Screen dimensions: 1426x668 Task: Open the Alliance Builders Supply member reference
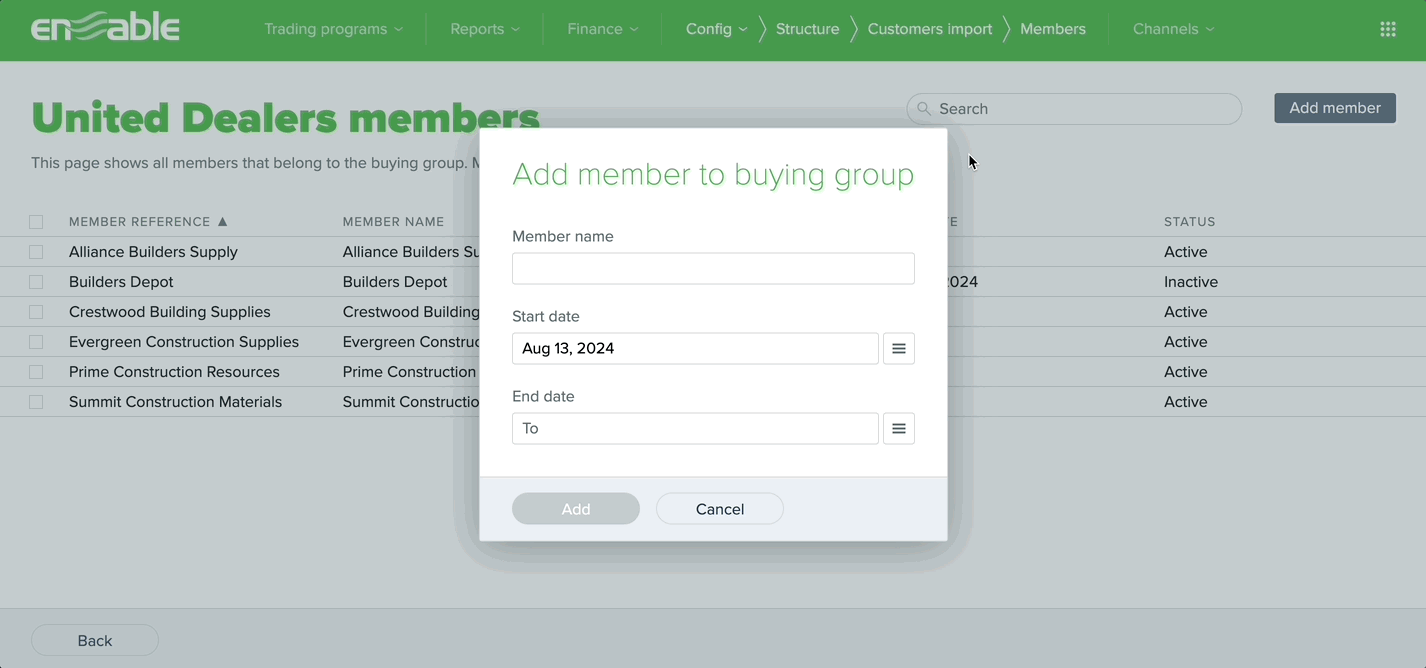point(153,252)
